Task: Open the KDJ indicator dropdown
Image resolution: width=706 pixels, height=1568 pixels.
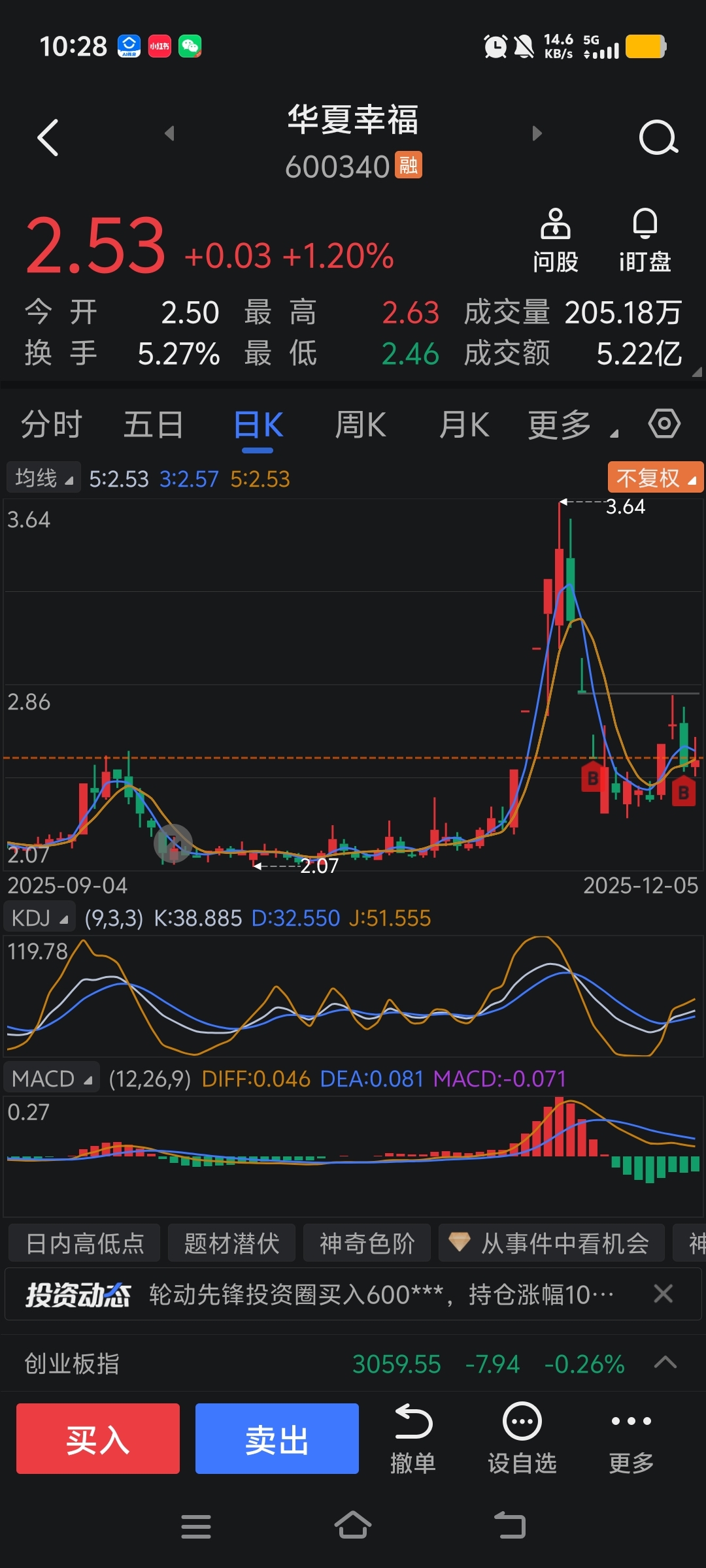Action: (39, 918)
